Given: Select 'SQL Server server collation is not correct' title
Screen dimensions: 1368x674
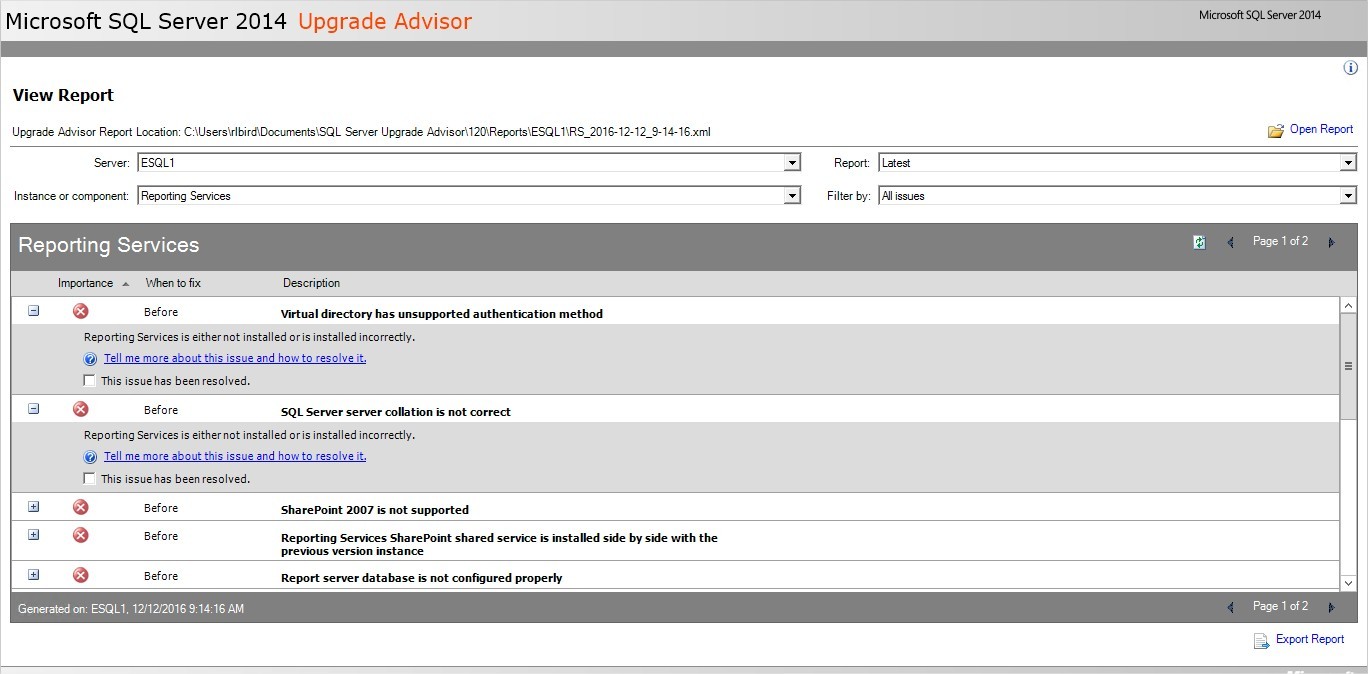Looking at the screenshot, I should [396, 412].
